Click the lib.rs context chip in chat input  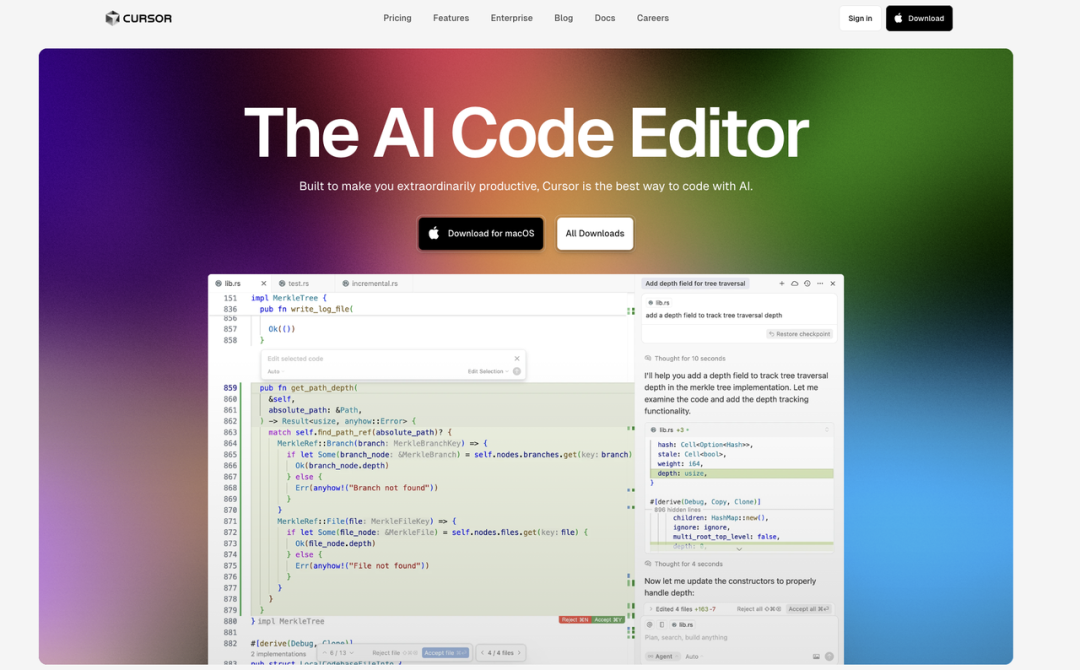(683, 625)
